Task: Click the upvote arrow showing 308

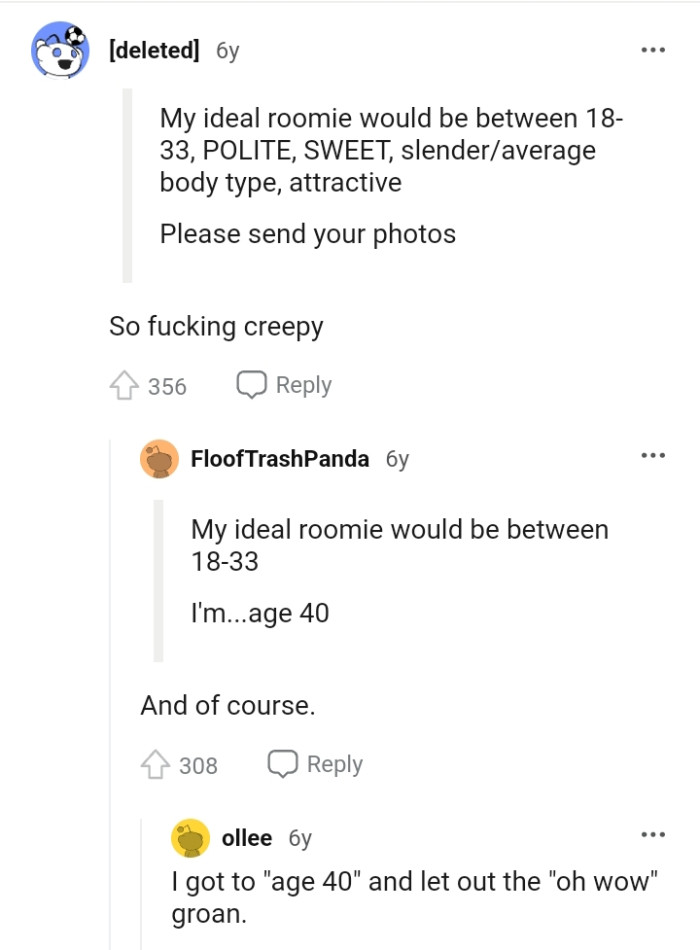Action: coord(156,763)
